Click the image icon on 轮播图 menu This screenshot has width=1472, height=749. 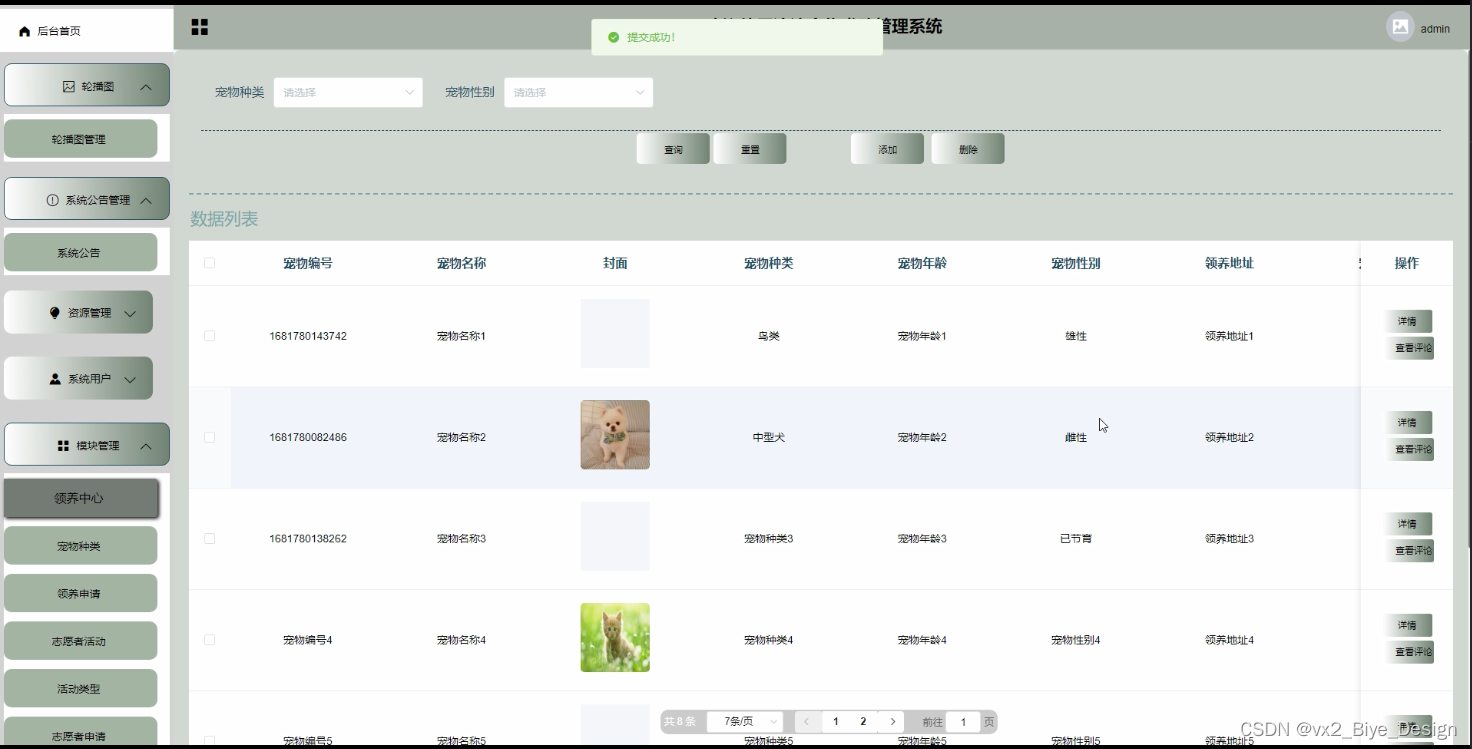coord(69,87)
